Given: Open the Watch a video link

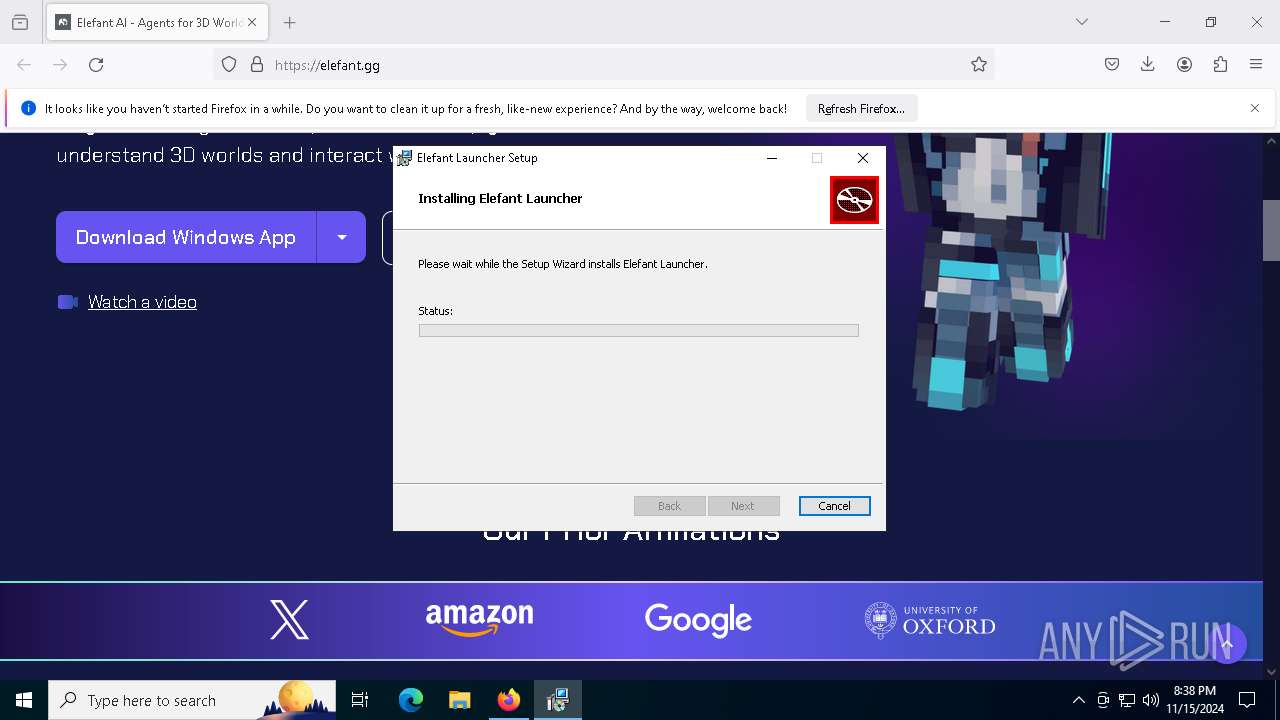Looking at the screenshot, I should (x=142, y=302).
